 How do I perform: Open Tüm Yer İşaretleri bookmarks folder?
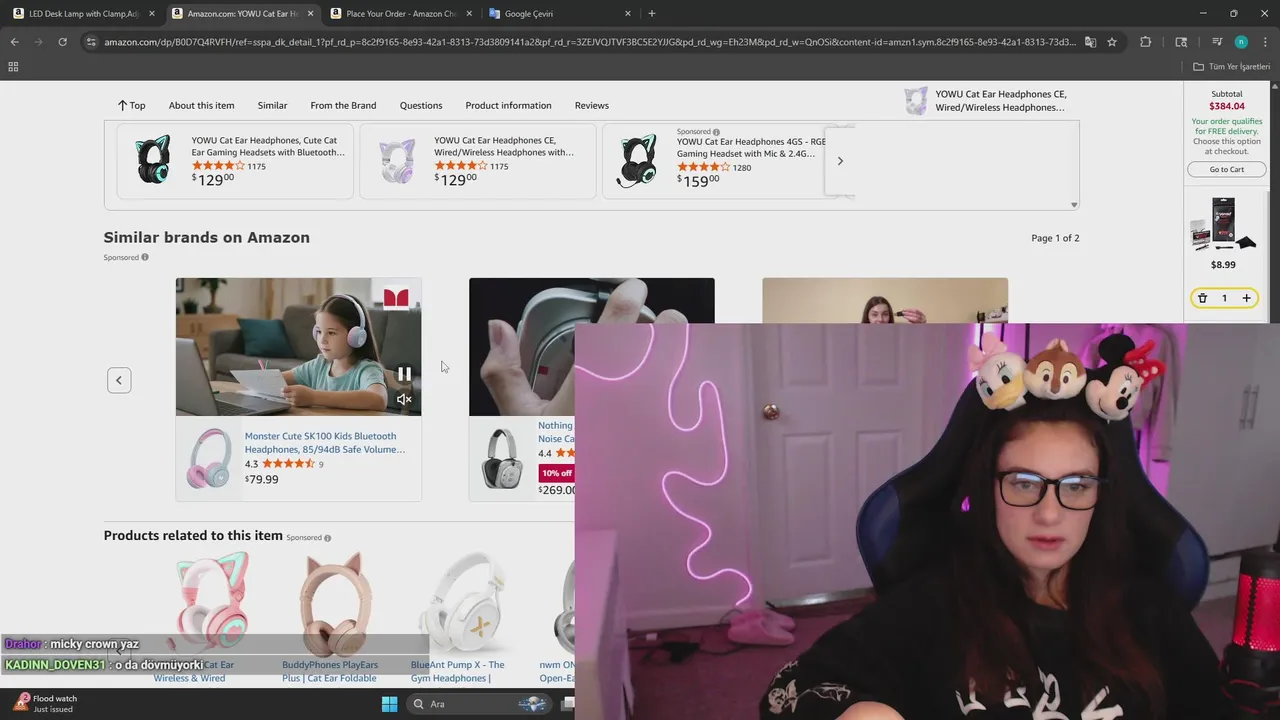coord(1232,67)
